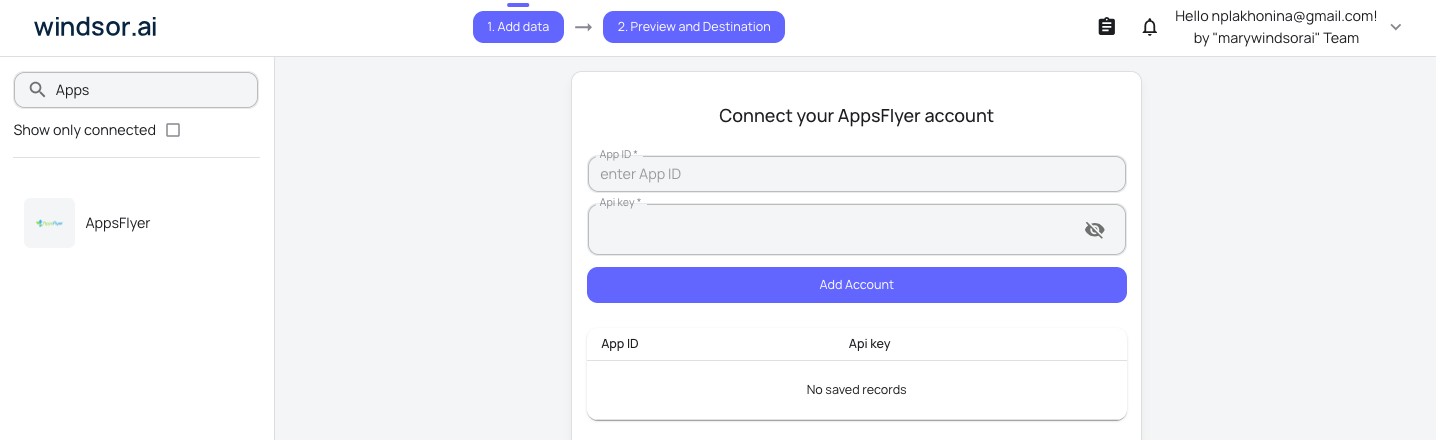Expand the account dropdown chevron

pos(1396,27)
